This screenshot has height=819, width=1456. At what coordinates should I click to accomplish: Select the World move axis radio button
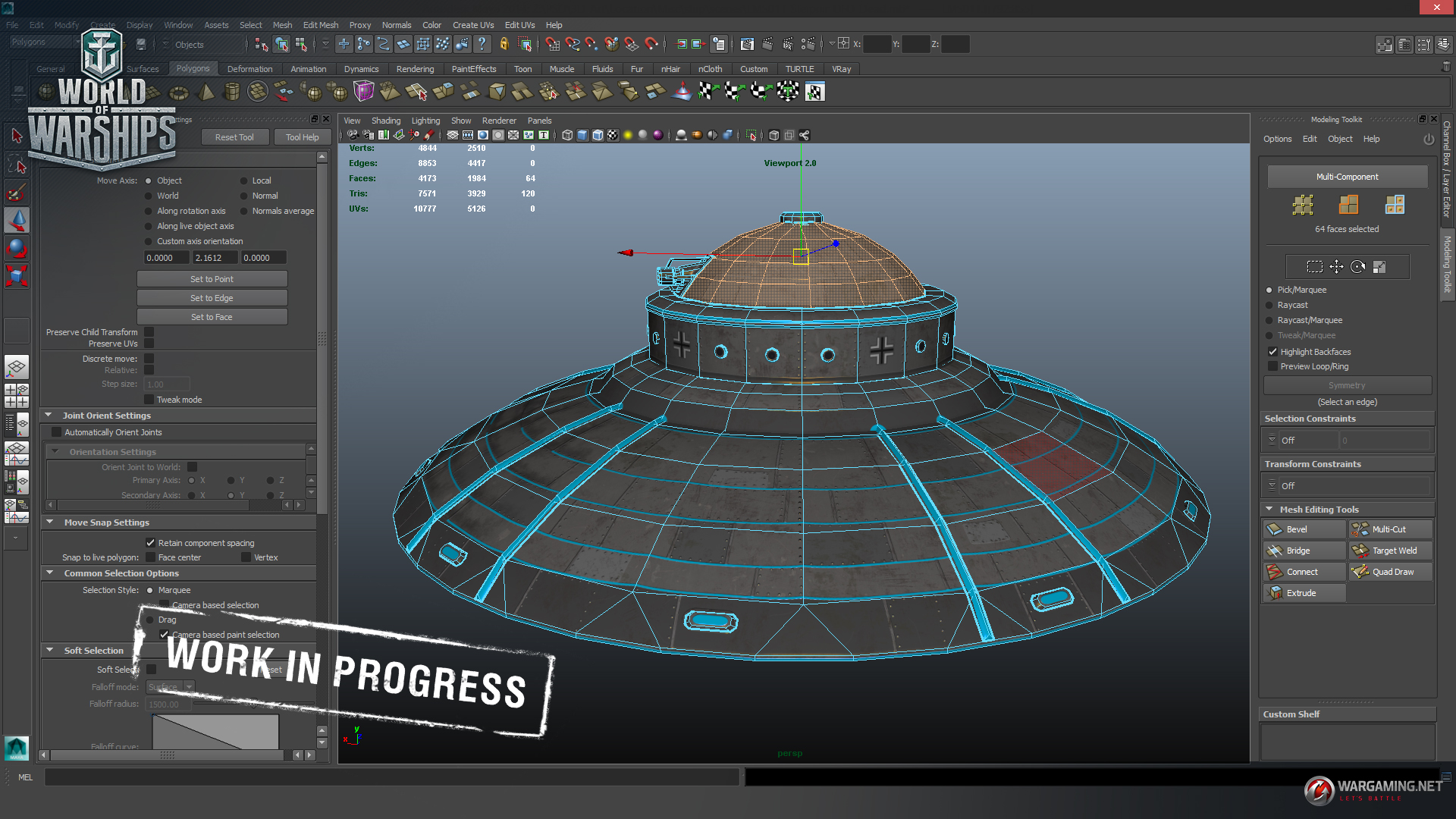coord(149,196)
